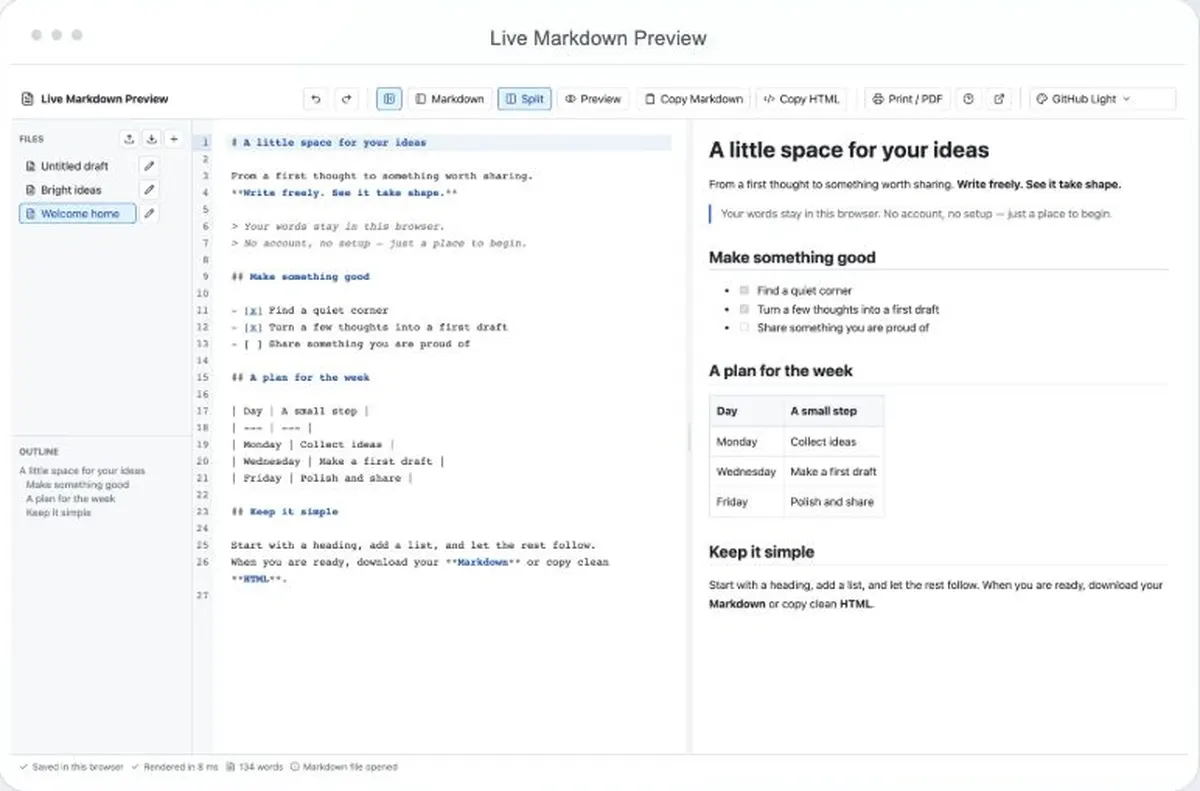Check 'Share something you are proud of' checkbox

(744, 327)
